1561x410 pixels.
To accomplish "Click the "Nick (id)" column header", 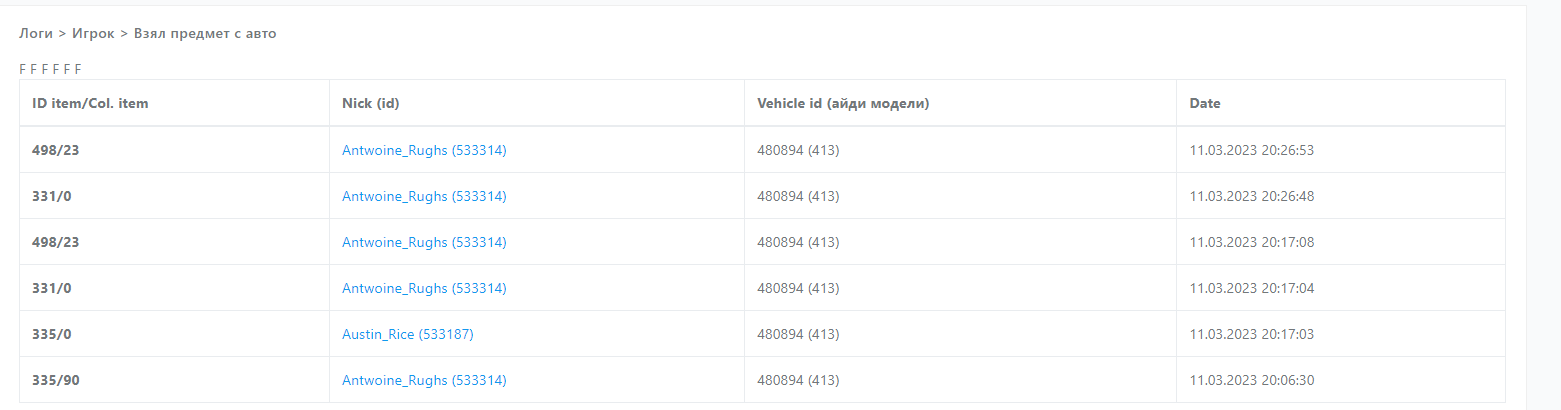I will 371,104.
